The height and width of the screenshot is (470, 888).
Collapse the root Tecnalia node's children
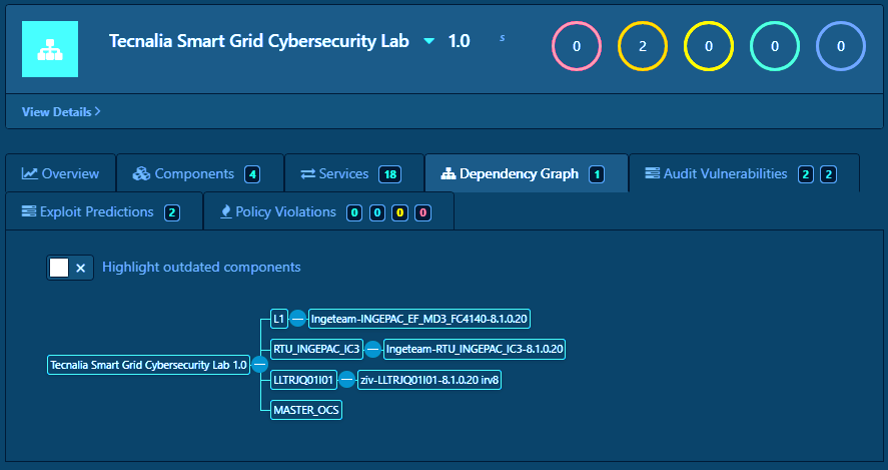click(x=259, y=365)
